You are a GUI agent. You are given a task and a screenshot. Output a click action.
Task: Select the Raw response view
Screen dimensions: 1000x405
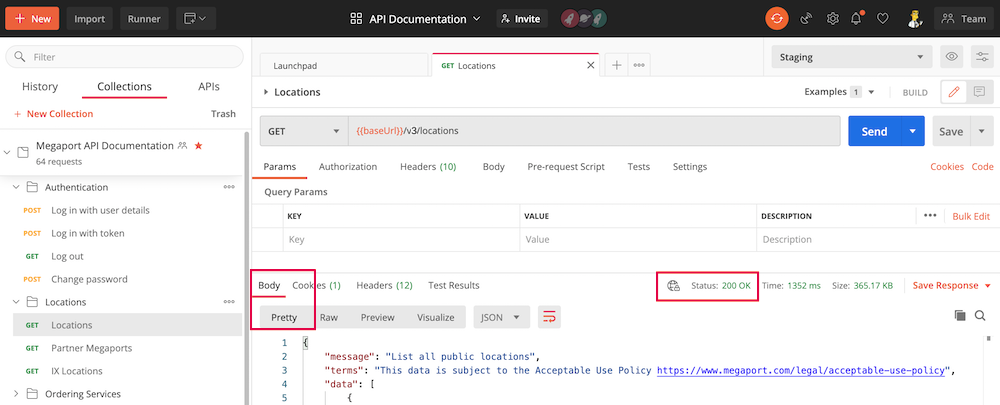pyautogui.click(x=328, y=317)
